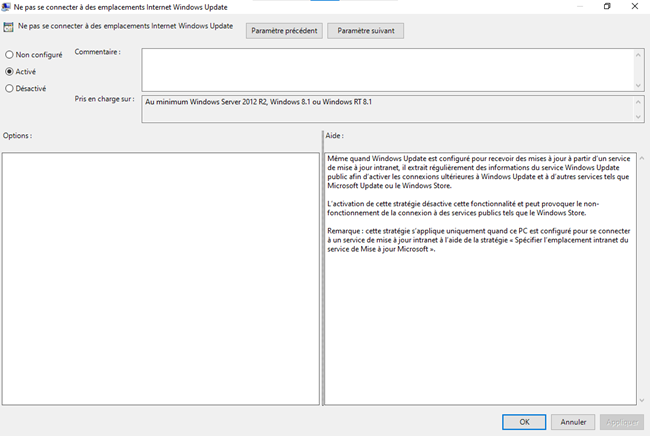The height and width of the screenshot is (436, 650).
Task: Click the Paramètre précédent button
Action: coord(284,31)
